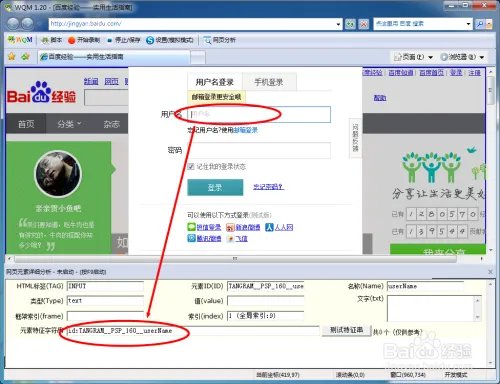
Task: Click the 元素特征字符串 field with id:TANGRAM__PSP_160__userName
Action: (x=193, y=331)
